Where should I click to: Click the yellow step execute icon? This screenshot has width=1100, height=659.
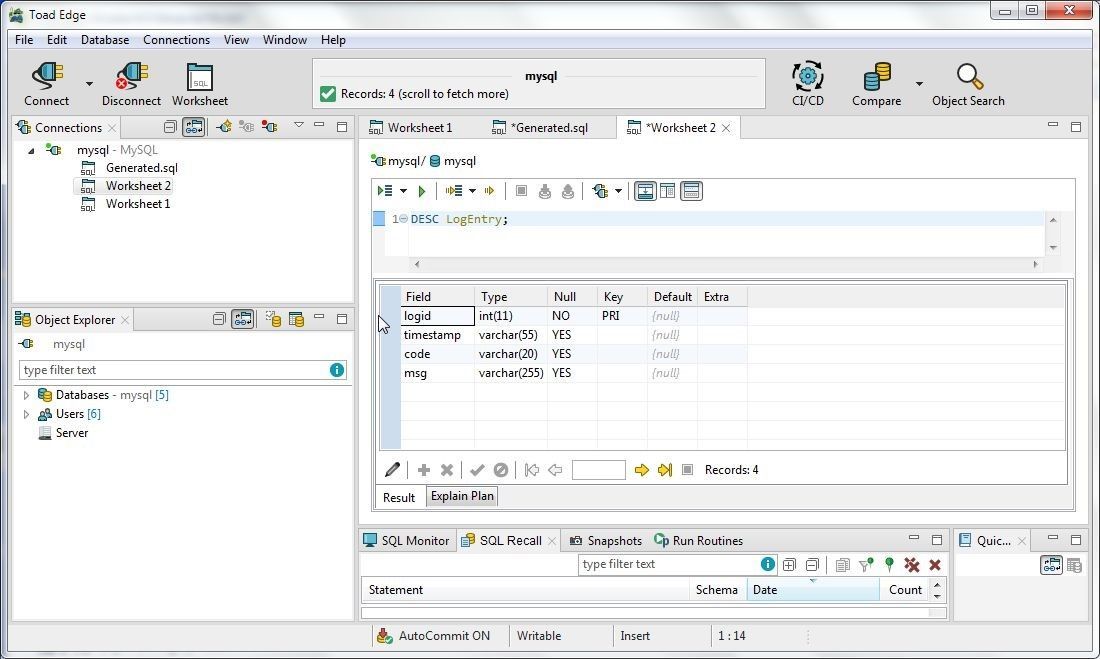490,191
